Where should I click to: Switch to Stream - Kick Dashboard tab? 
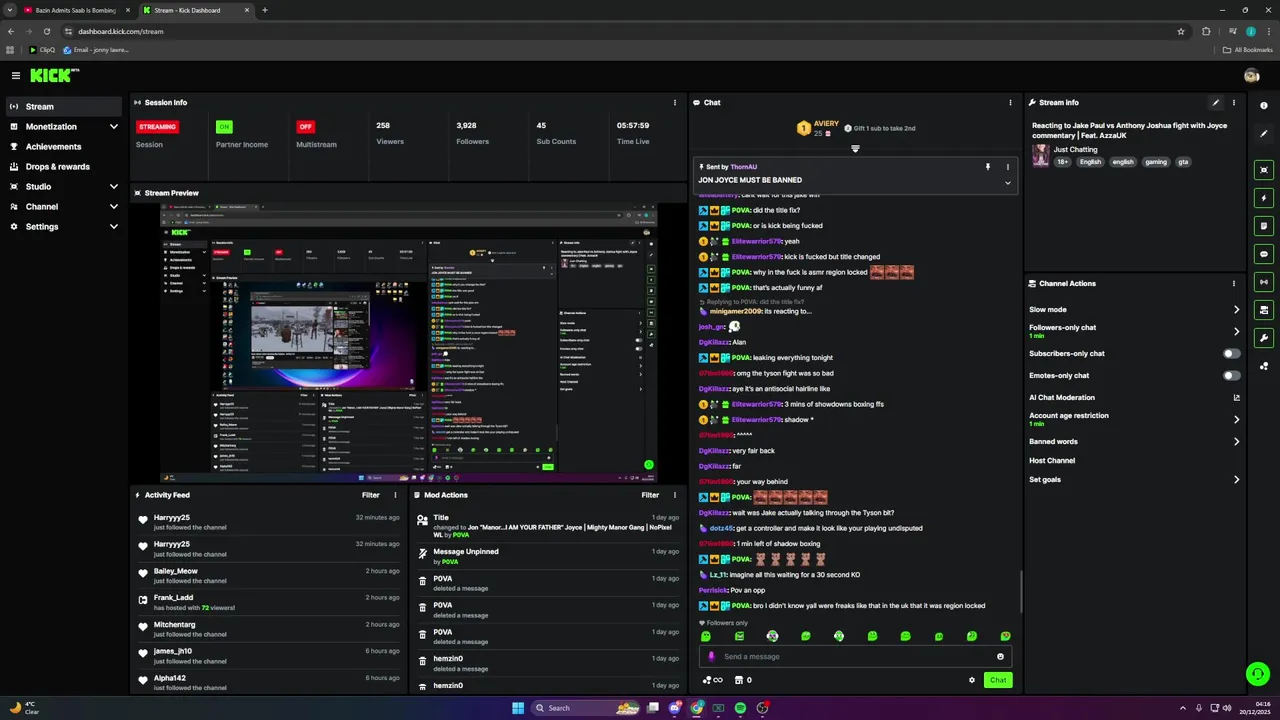click(x=195, y=10)
